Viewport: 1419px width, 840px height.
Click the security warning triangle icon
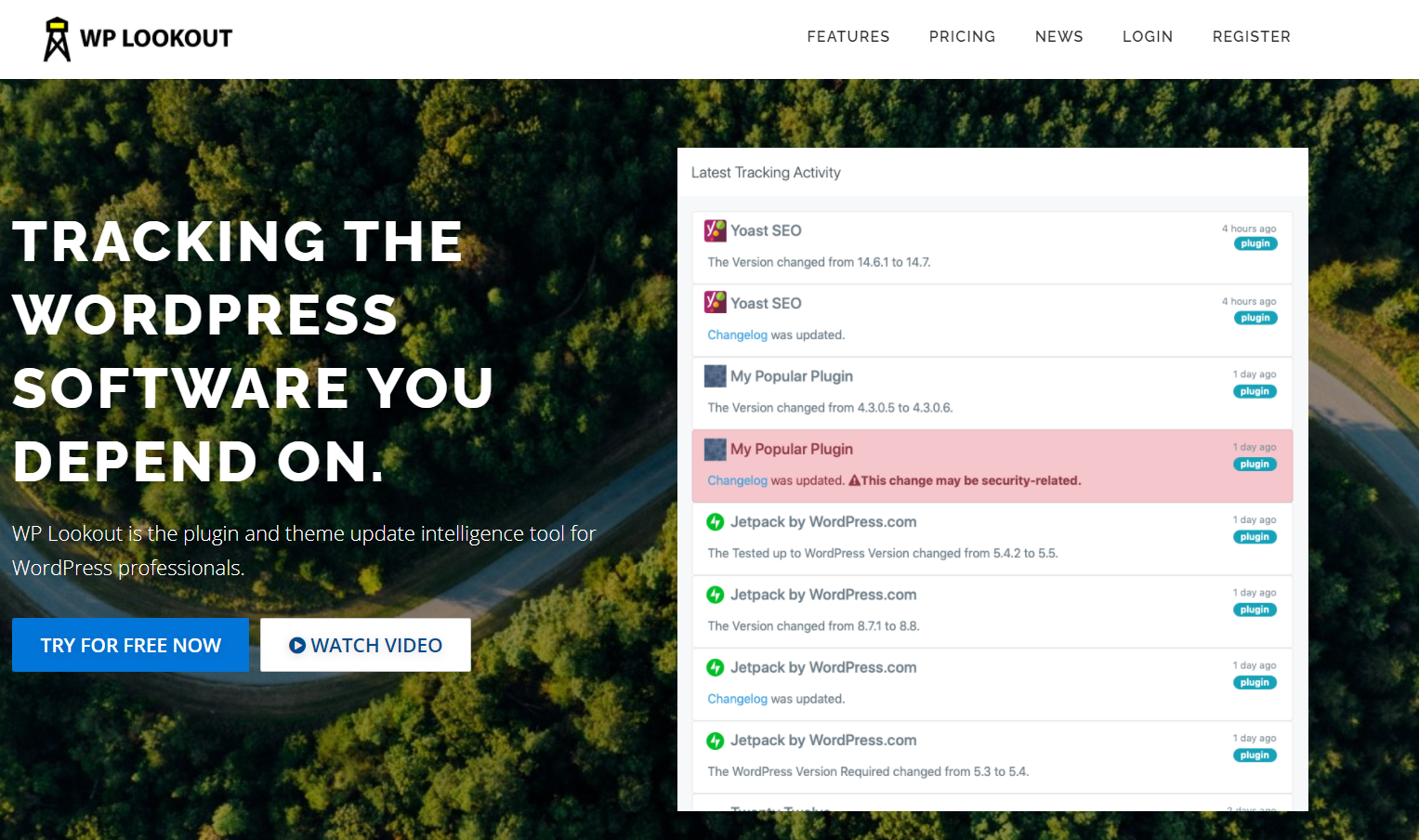854,480
